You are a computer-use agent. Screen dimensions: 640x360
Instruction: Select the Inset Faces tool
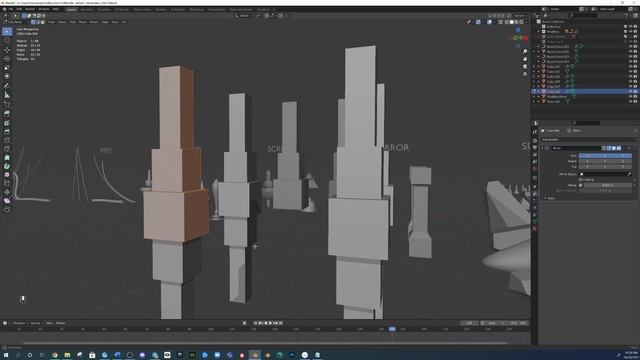(7, 123)
